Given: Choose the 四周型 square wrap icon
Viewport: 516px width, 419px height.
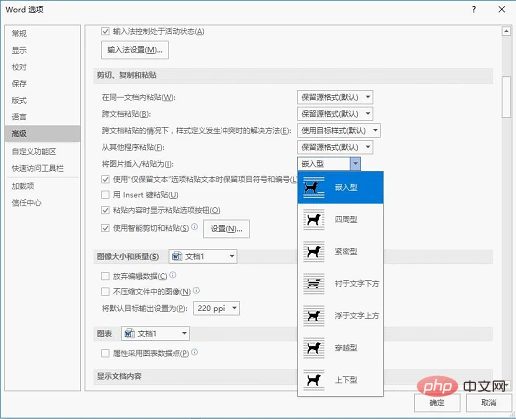Looking at the screenshot, I should pos(314,219).
